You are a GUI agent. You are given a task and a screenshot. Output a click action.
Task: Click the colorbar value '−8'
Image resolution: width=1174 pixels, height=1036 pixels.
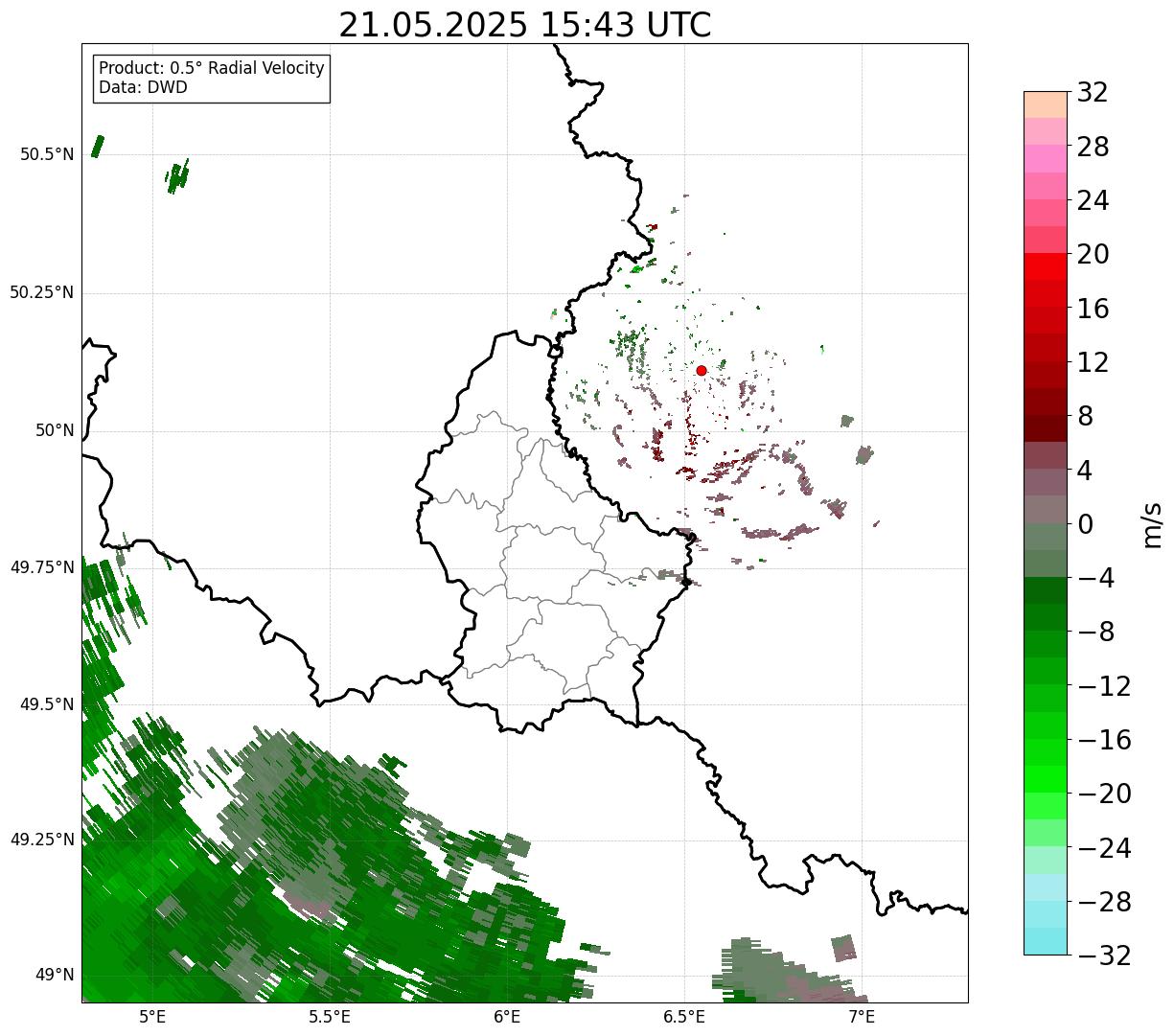pos(1096,632)
